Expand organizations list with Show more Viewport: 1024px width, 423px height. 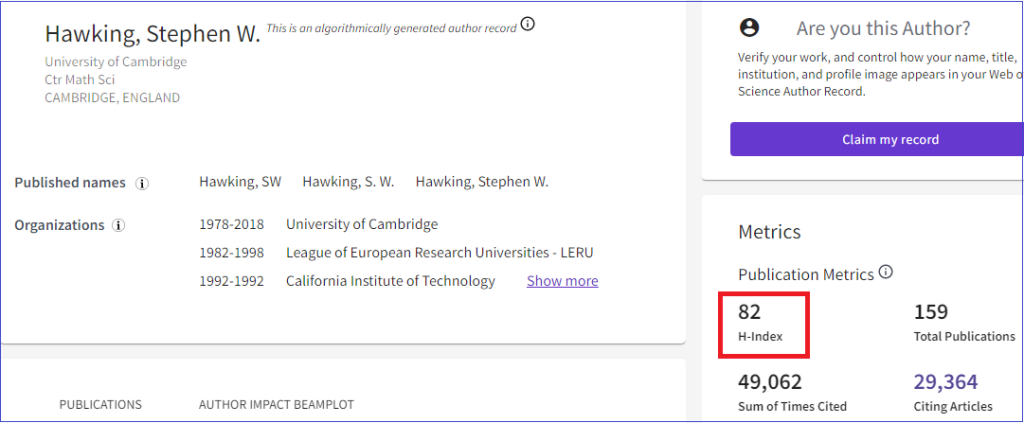click(x=562, y=281)
